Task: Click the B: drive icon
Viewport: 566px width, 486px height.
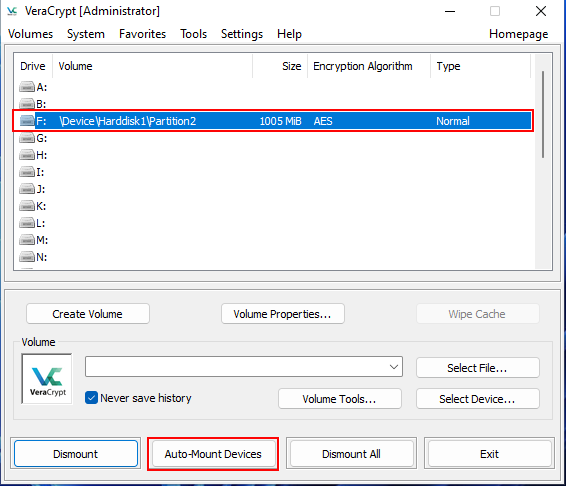Action: click(27, 104)
